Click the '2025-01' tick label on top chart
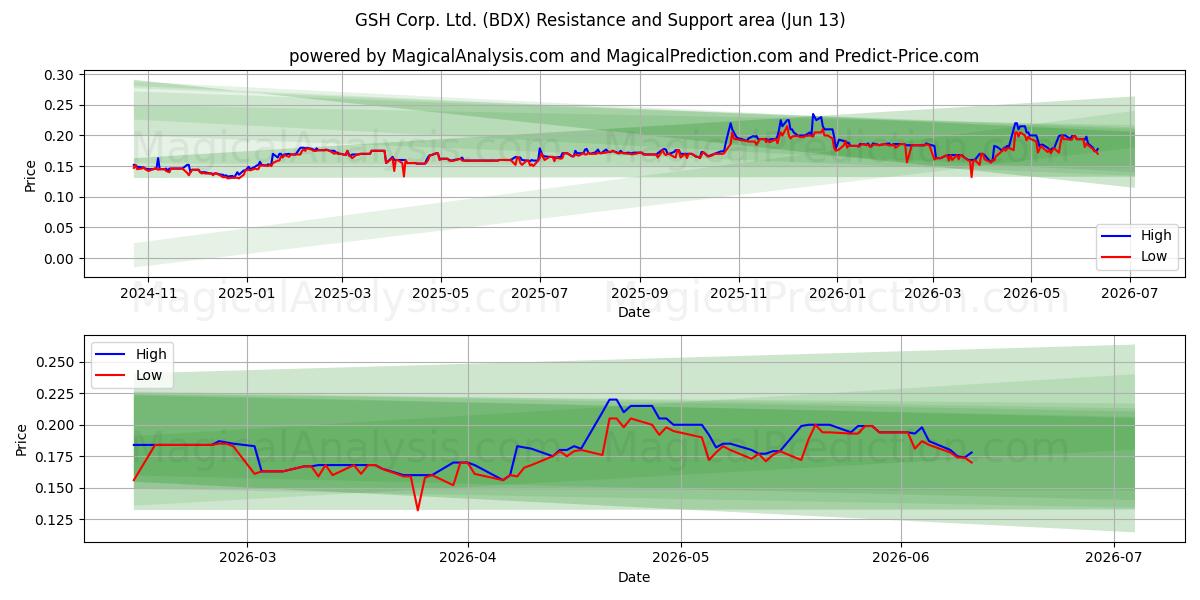 246,293
